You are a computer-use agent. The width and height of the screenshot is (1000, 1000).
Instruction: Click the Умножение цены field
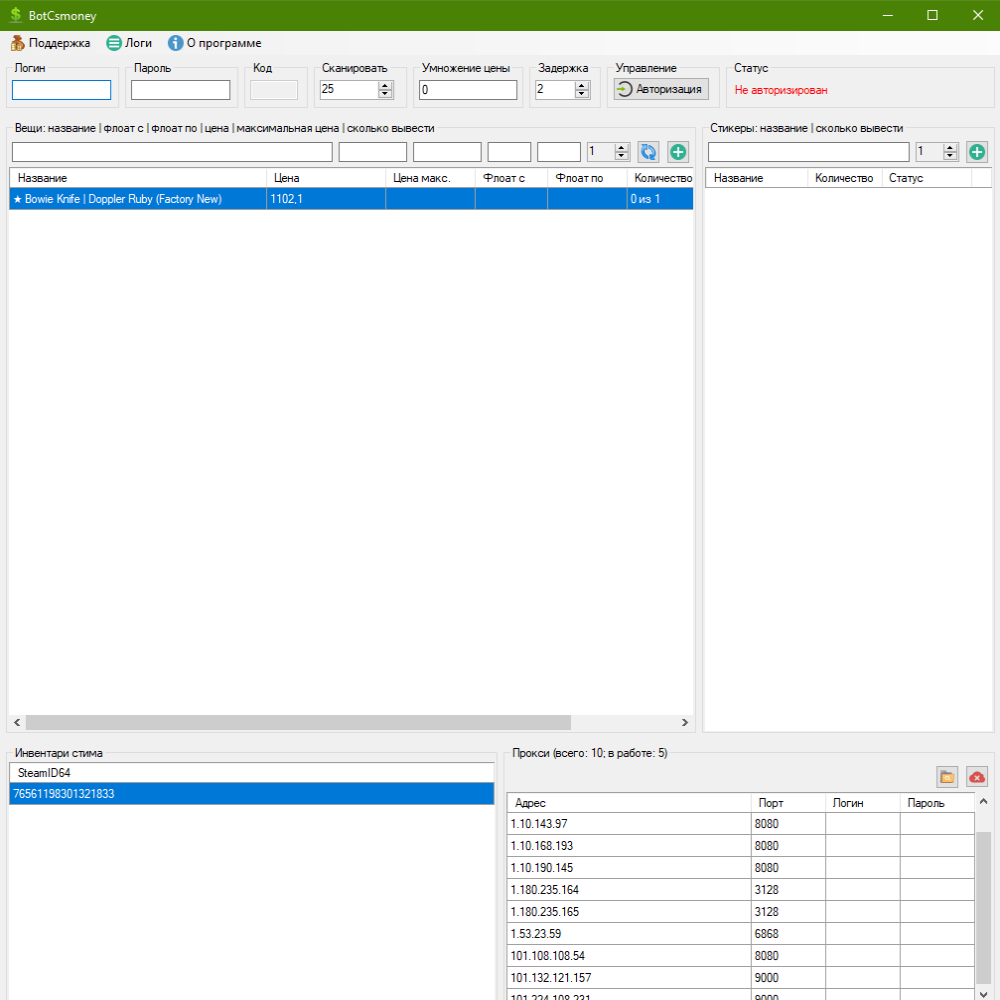[x=467, y=90]
